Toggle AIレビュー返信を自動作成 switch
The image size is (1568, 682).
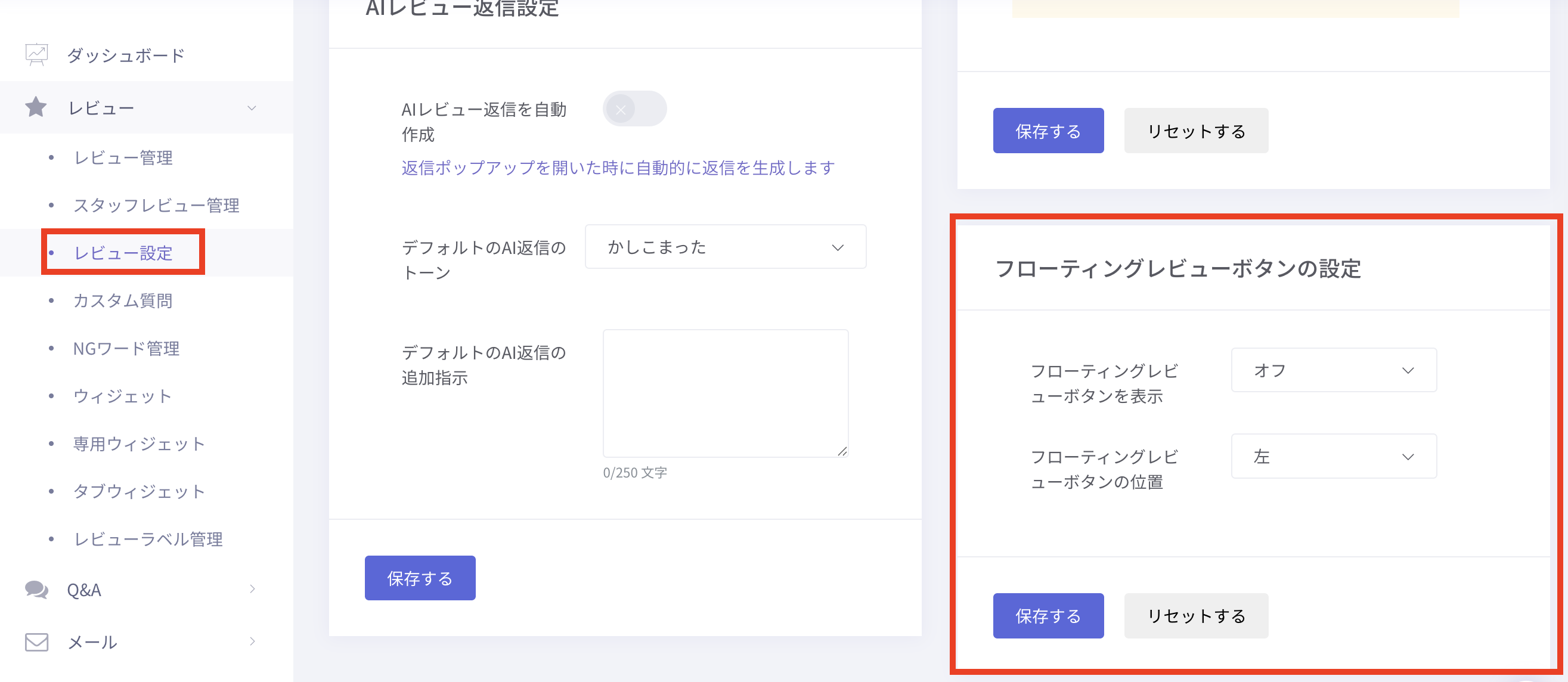click(x=634, y=110)
